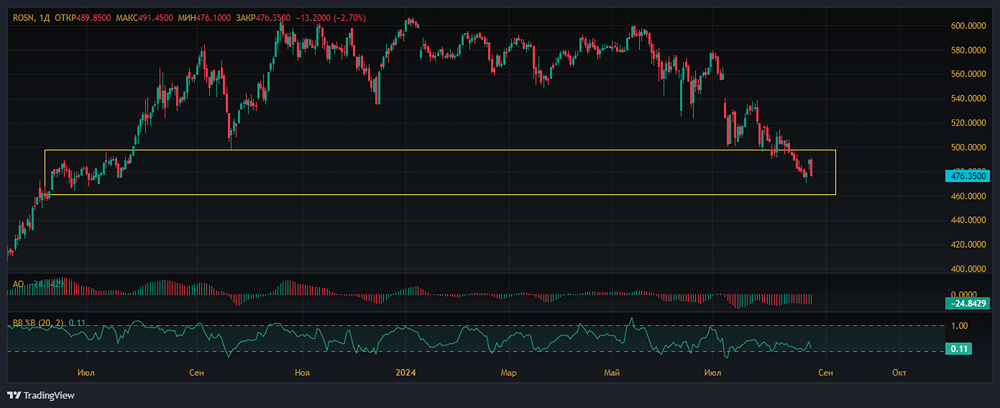Viewport: 1000px width, 408px height.
Task: Click the 2024 date axis label
Action: click(x=406, y=372)
